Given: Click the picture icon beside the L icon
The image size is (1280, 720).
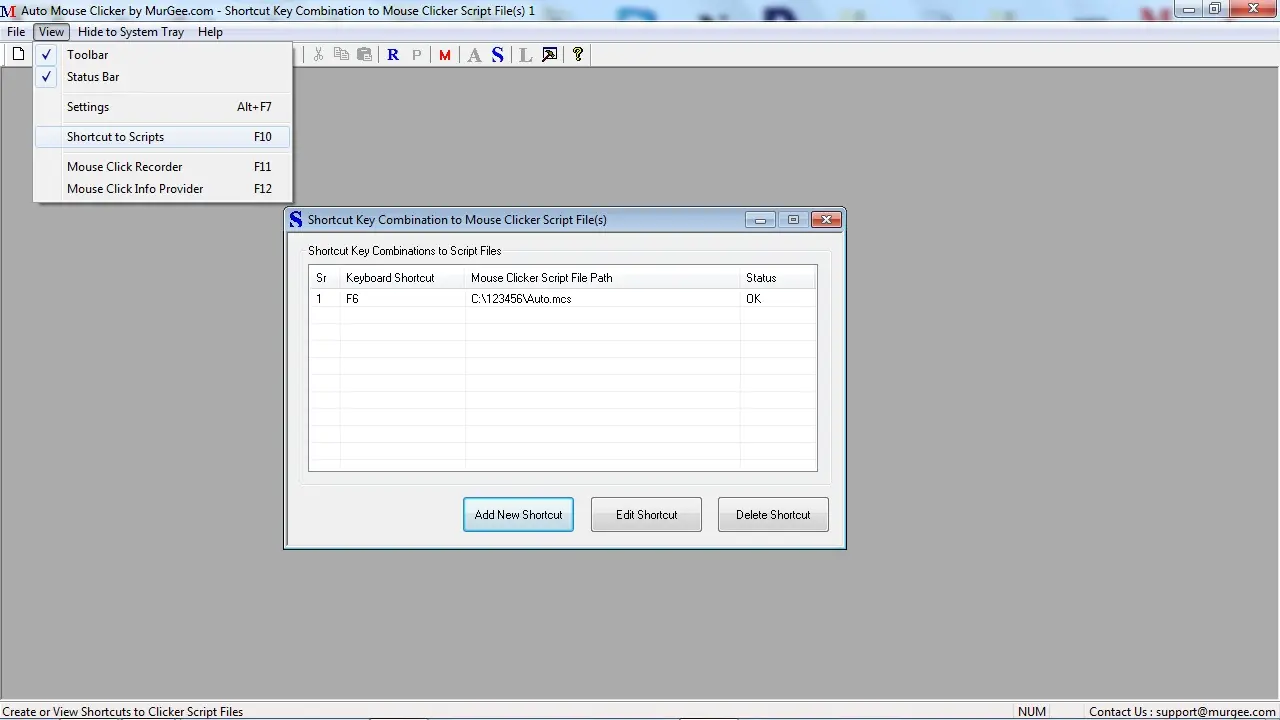Looking at the screenshot, I should pos(549,55).
